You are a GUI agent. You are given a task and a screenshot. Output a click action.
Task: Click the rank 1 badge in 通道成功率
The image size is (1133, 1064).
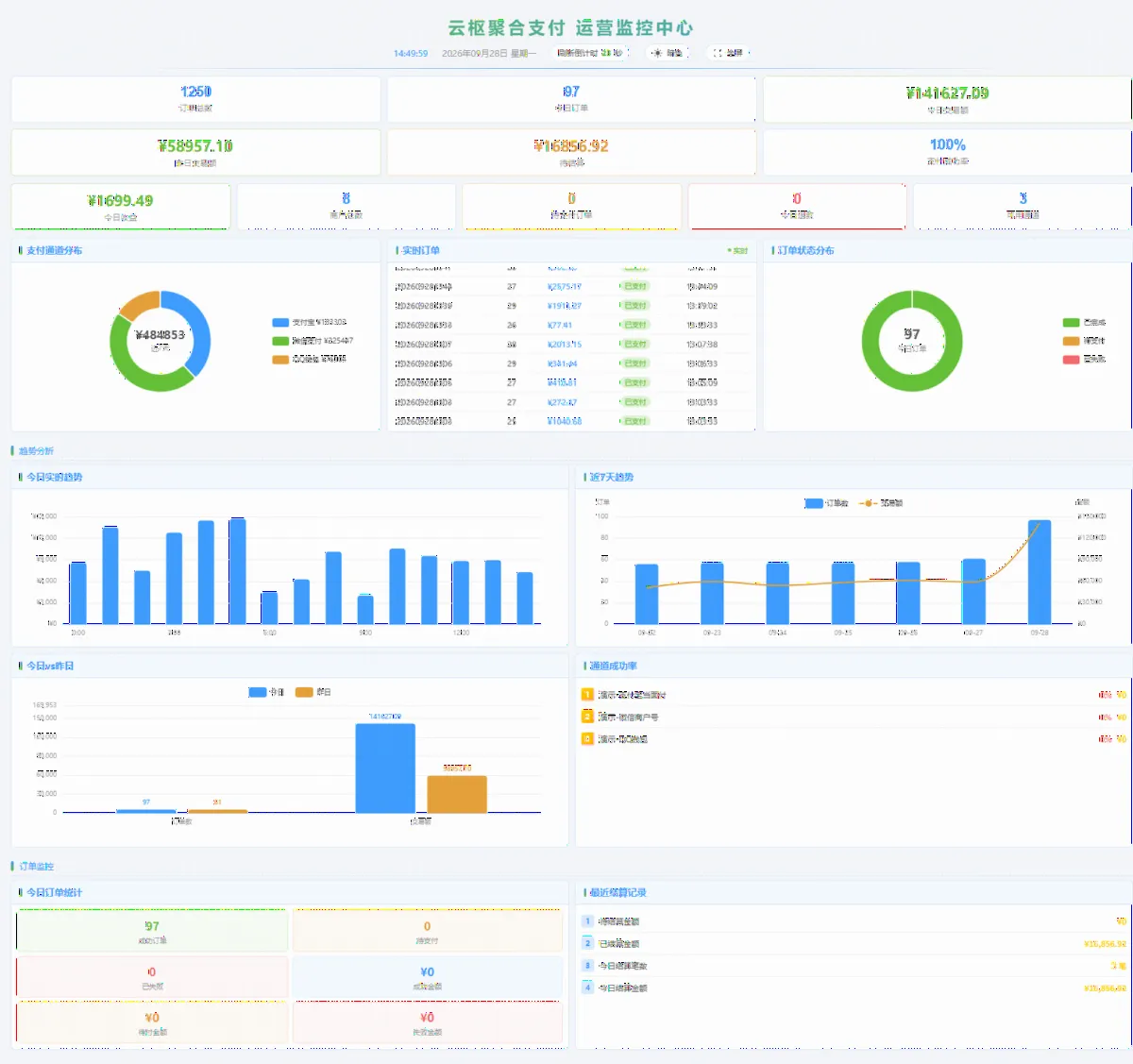[x=587, y=695]
